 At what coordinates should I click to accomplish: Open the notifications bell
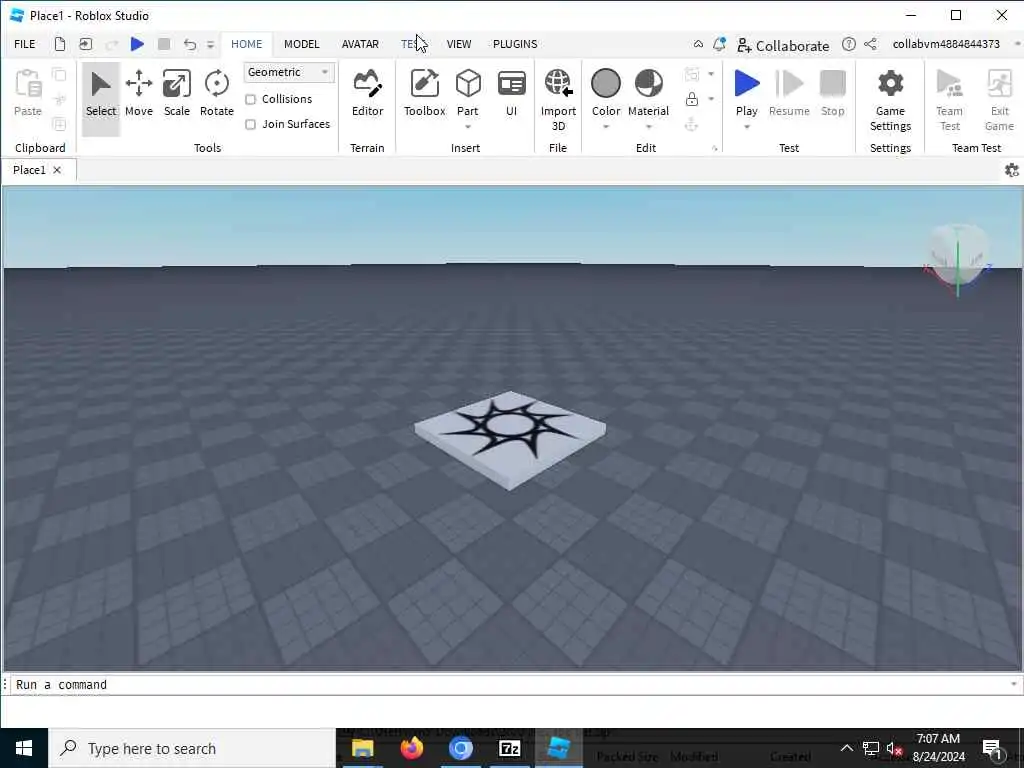tap(719, 44)
